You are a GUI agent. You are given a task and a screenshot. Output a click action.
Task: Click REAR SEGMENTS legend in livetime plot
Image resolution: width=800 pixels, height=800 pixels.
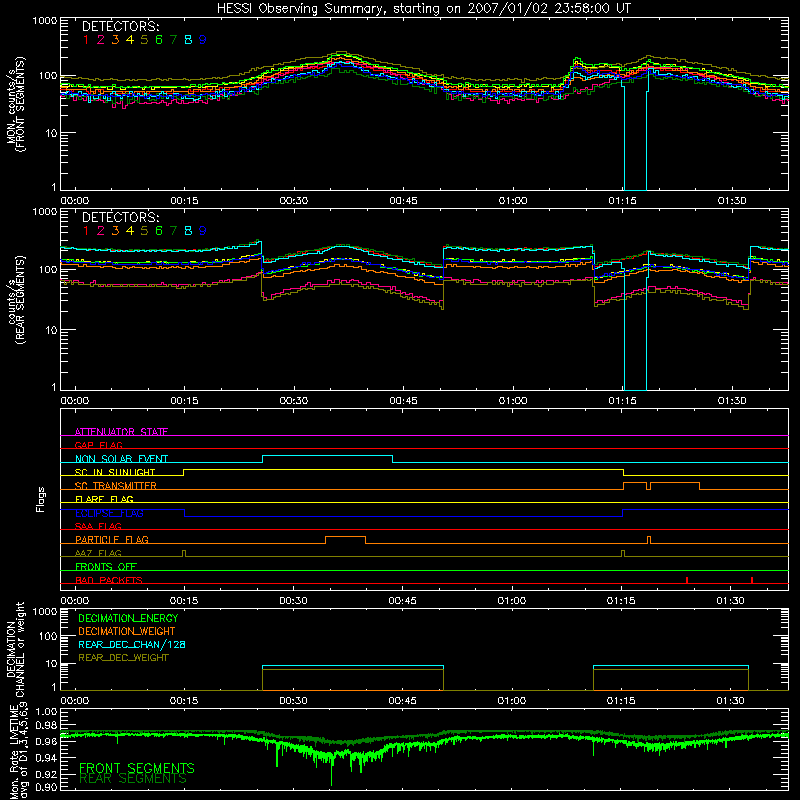point(133,779)
